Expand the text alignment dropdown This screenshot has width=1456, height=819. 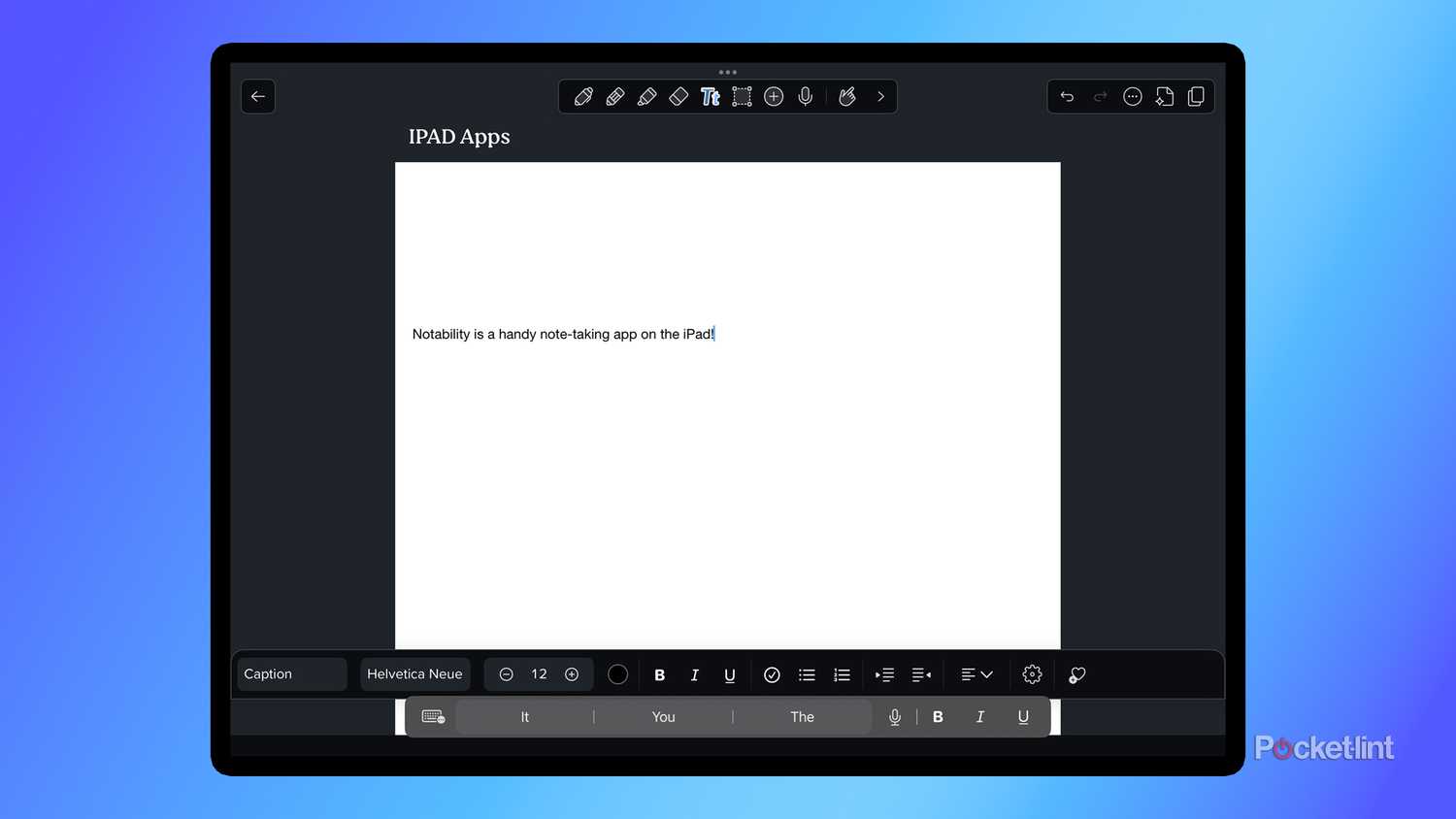point(976,675)
